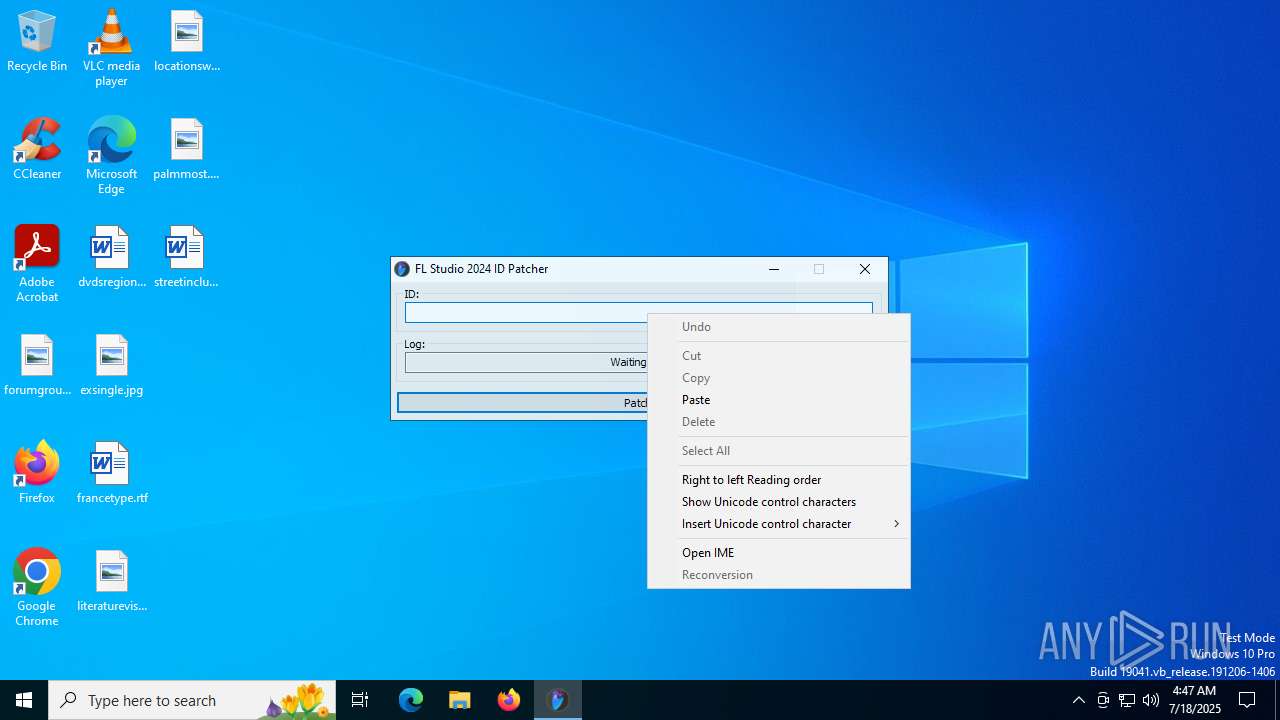Screen dimensions: 1280x720
Task: Open the network status tray icon
Action: 1127,700
